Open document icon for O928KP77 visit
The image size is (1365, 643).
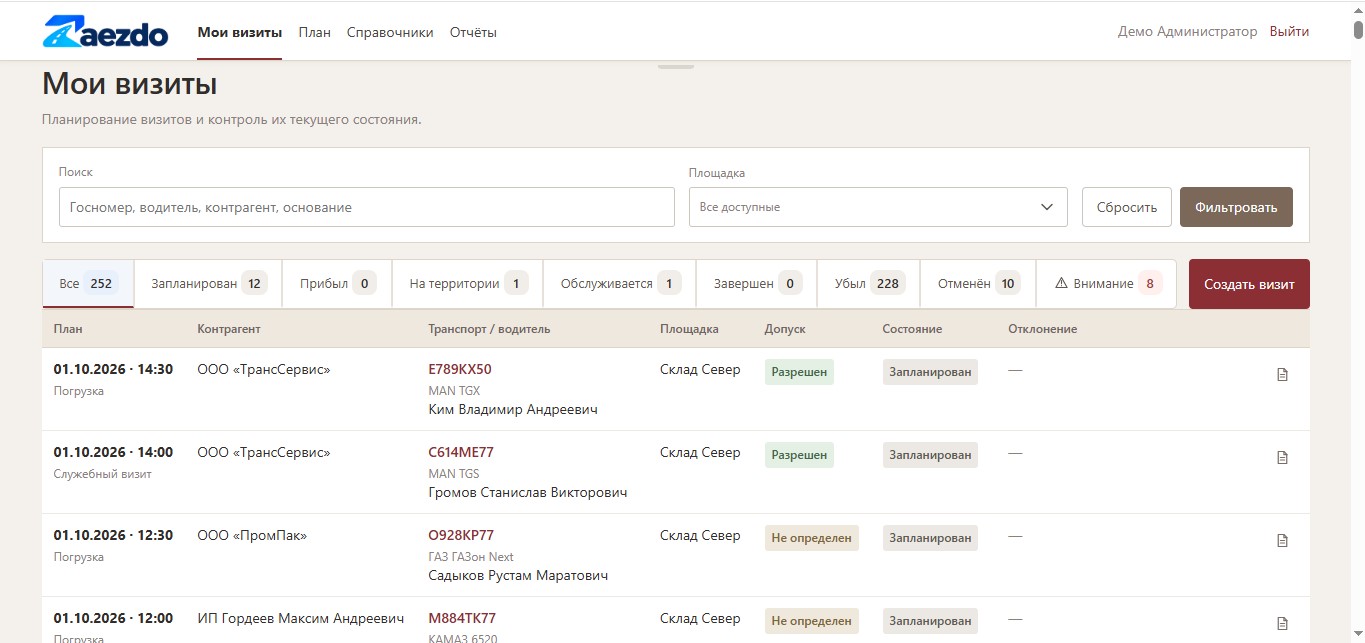click(x=1283, y=541)
